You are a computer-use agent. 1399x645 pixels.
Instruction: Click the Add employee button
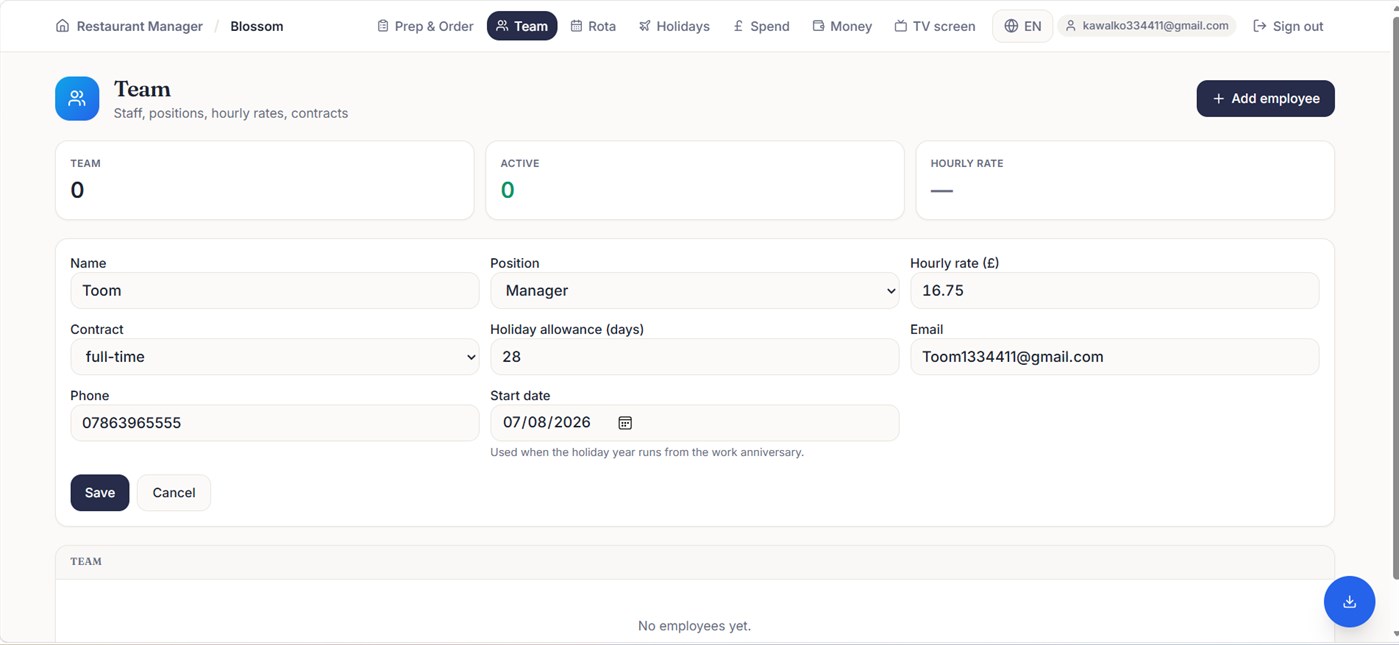(x=1266, y=98)
